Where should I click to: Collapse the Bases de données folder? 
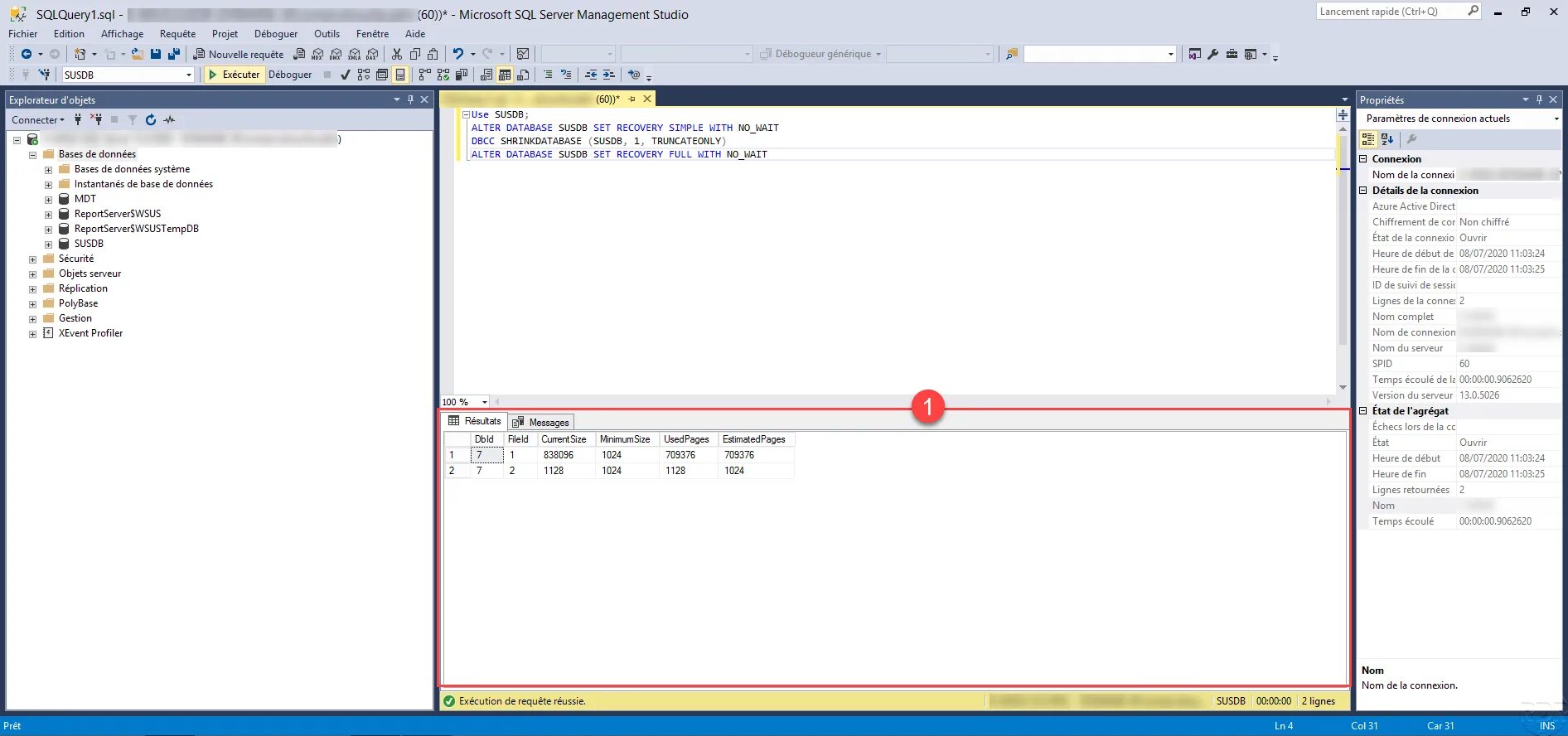pyautogui.click(x=33, y=155)
